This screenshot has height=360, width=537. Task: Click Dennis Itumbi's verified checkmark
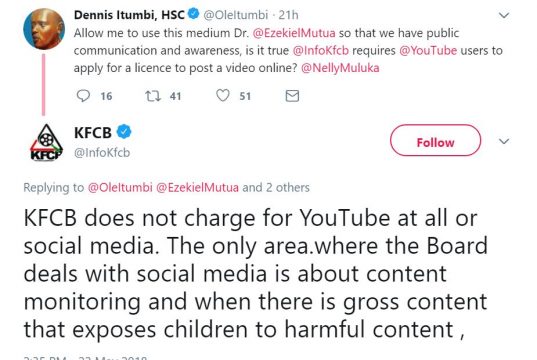tap(194, 14)
